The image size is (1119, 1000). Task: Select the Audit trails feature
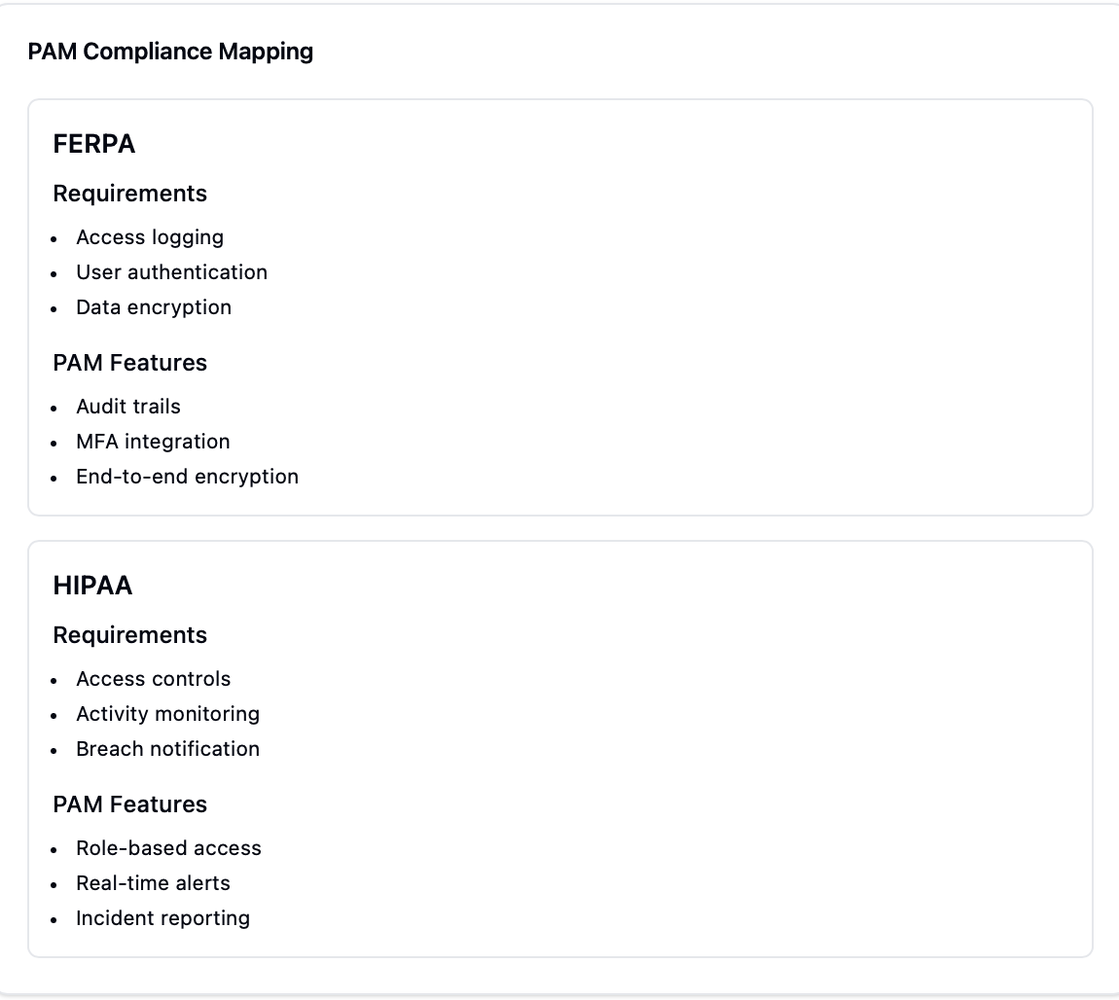point(128,406)
